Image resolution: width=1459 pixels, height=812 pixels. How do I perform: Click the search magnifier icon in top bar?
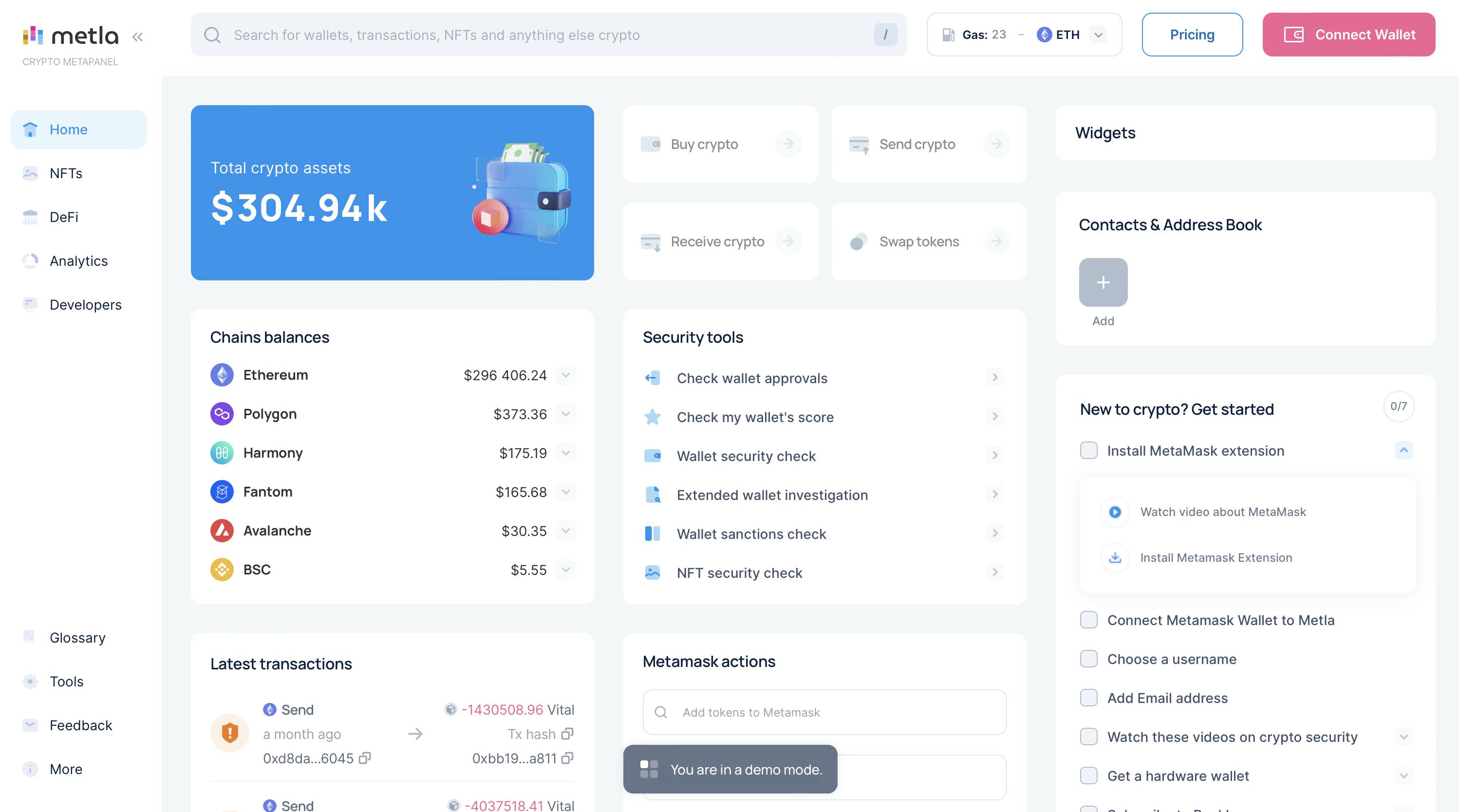[x=212, y=35]
